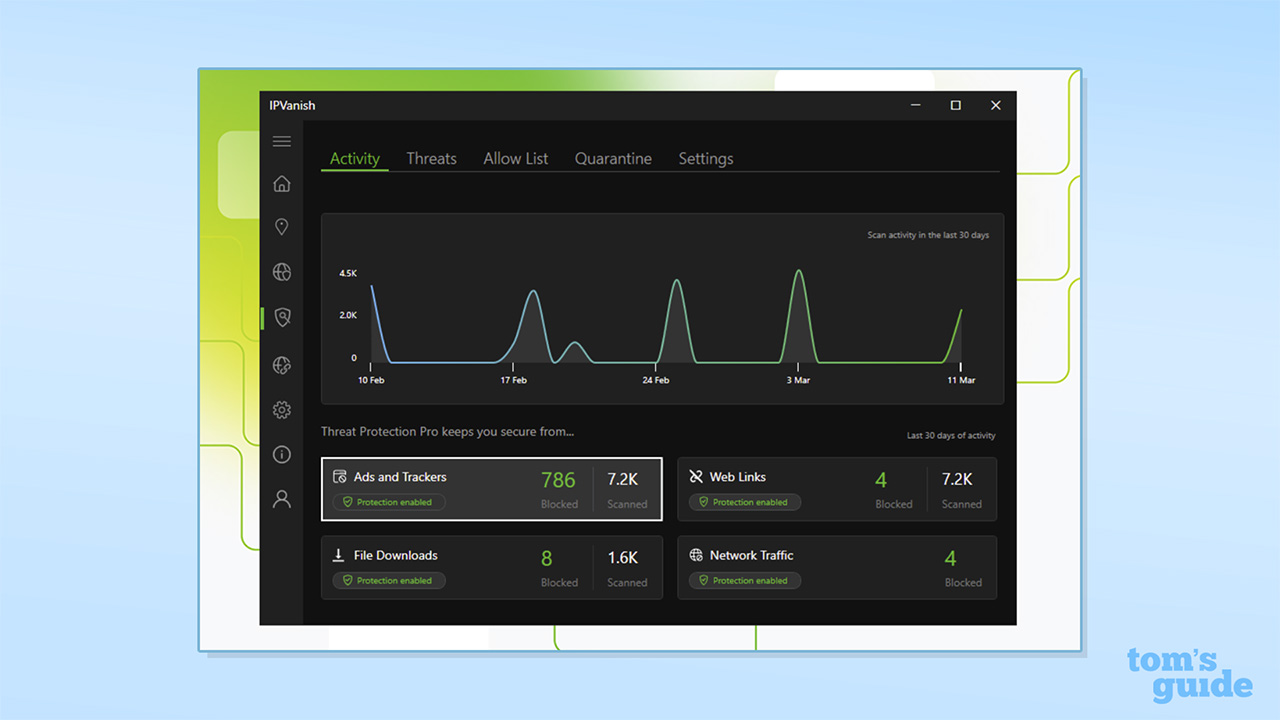Image resolution: width=1280 pixels, height=720 pixels.
Task: Open the account profile icon
Action: 281,499
